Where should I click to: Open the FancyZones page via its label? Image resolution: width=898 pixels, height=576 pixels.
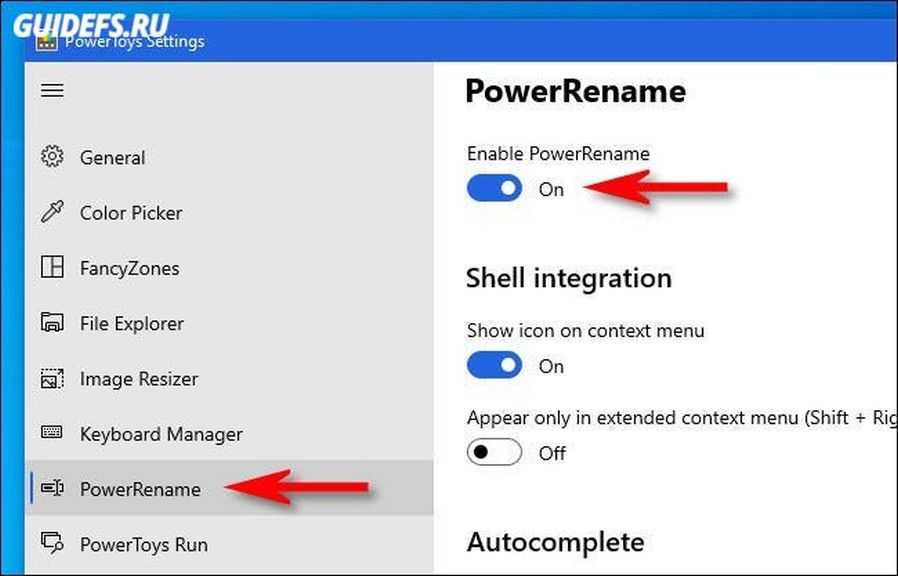[129, 268]
